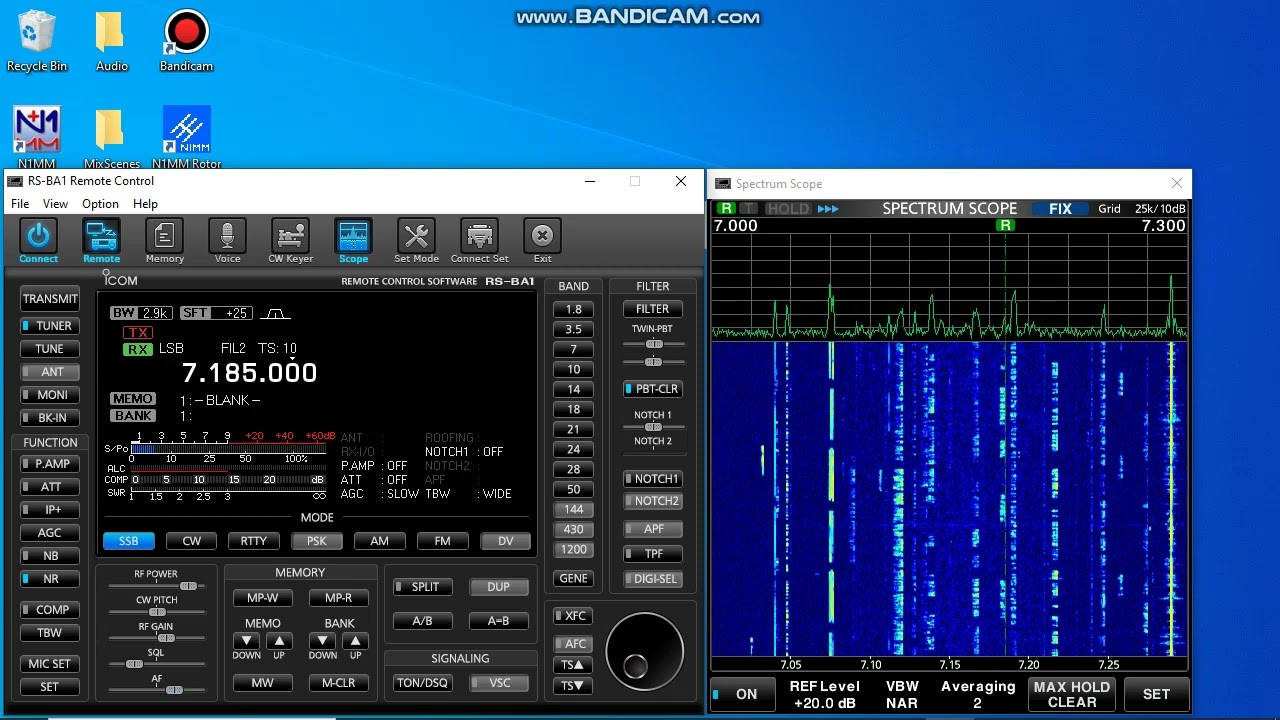Select RTTY mode

[x=254, y=541]
